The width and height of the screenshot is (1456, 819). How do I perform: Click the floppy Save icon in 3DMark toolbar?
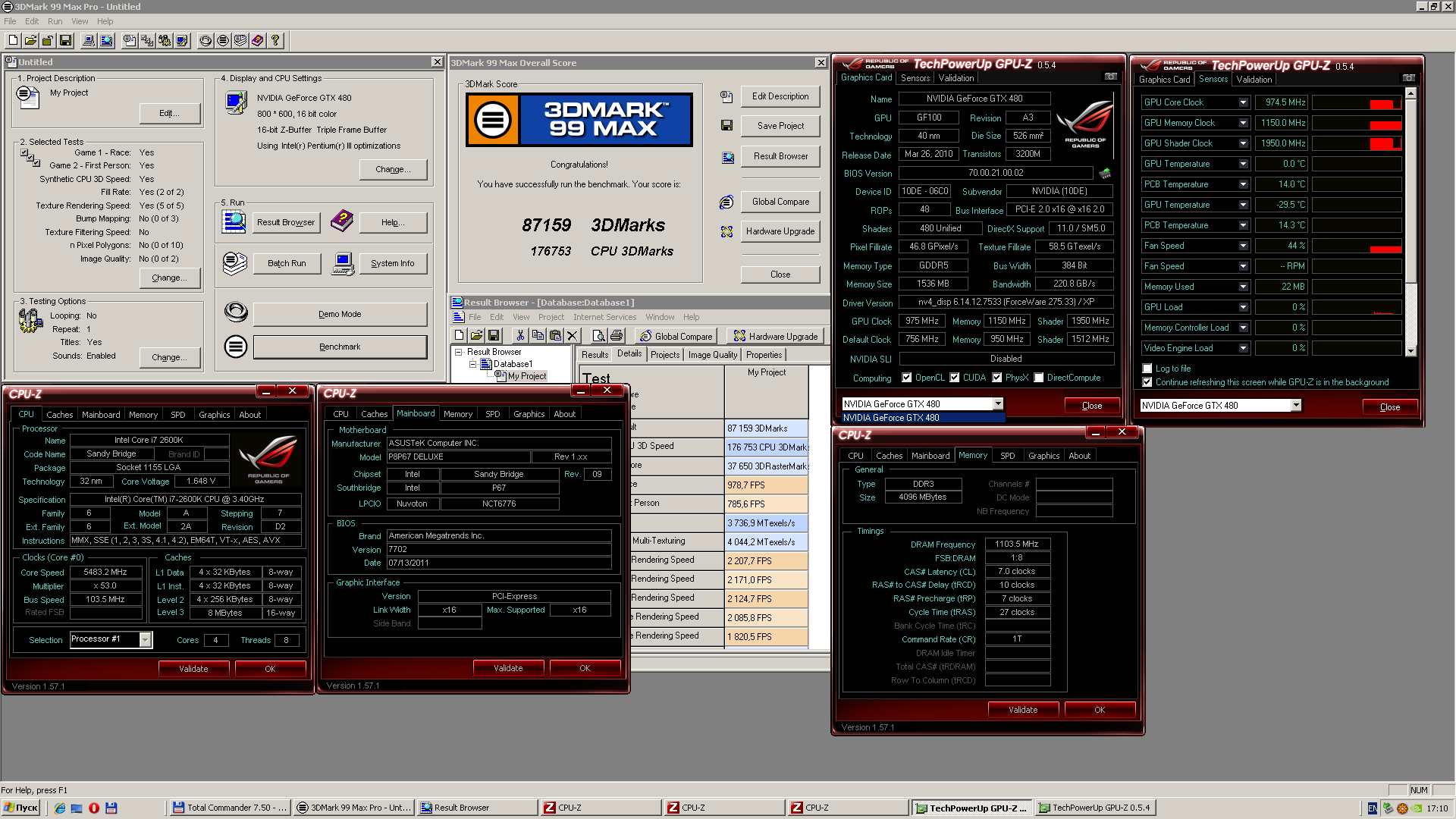65,41
